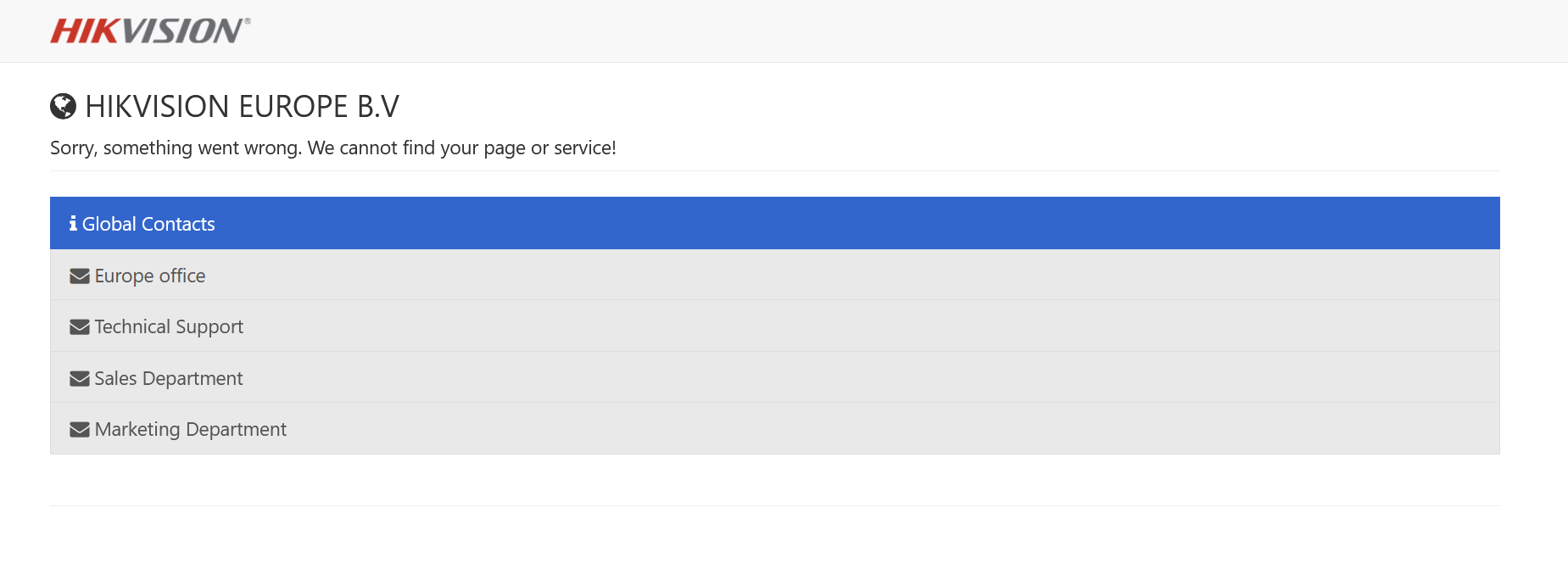Click the gray VISION part of the logo

click(181, 31)
